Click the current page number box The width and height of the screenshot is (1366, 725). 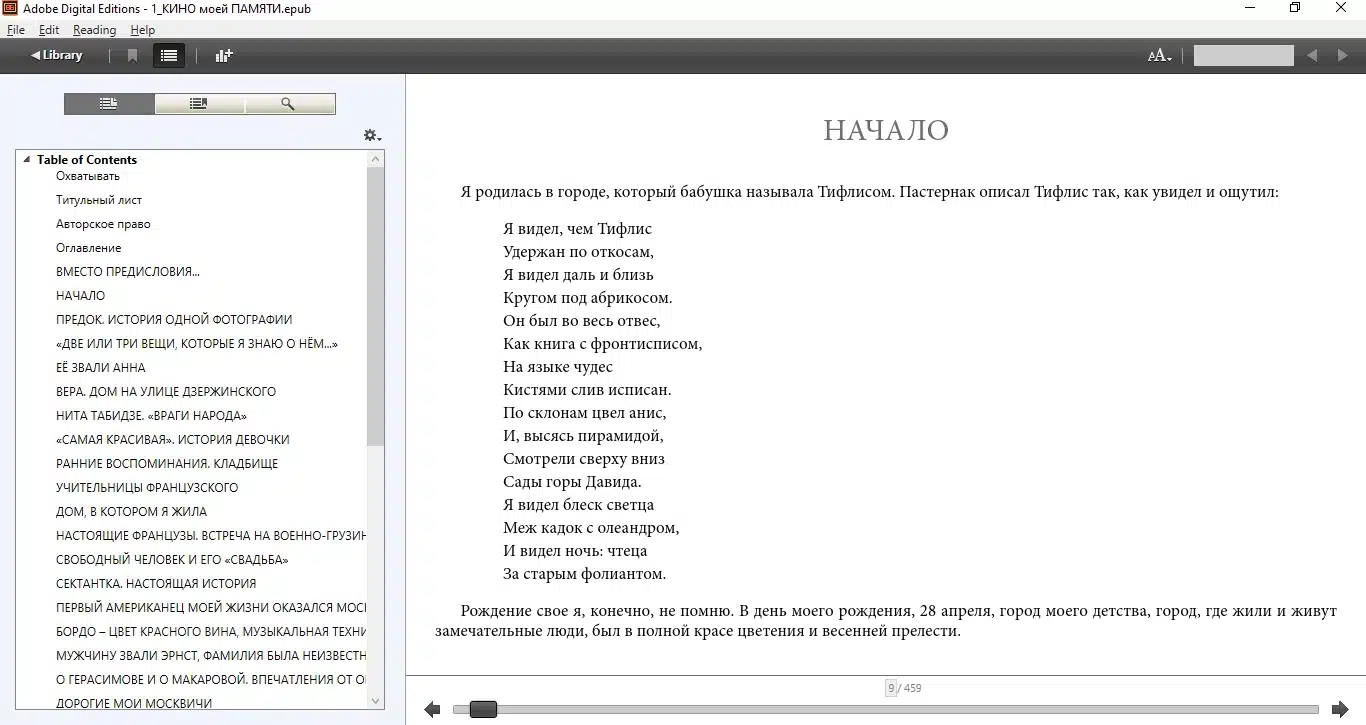coord(891,688)
